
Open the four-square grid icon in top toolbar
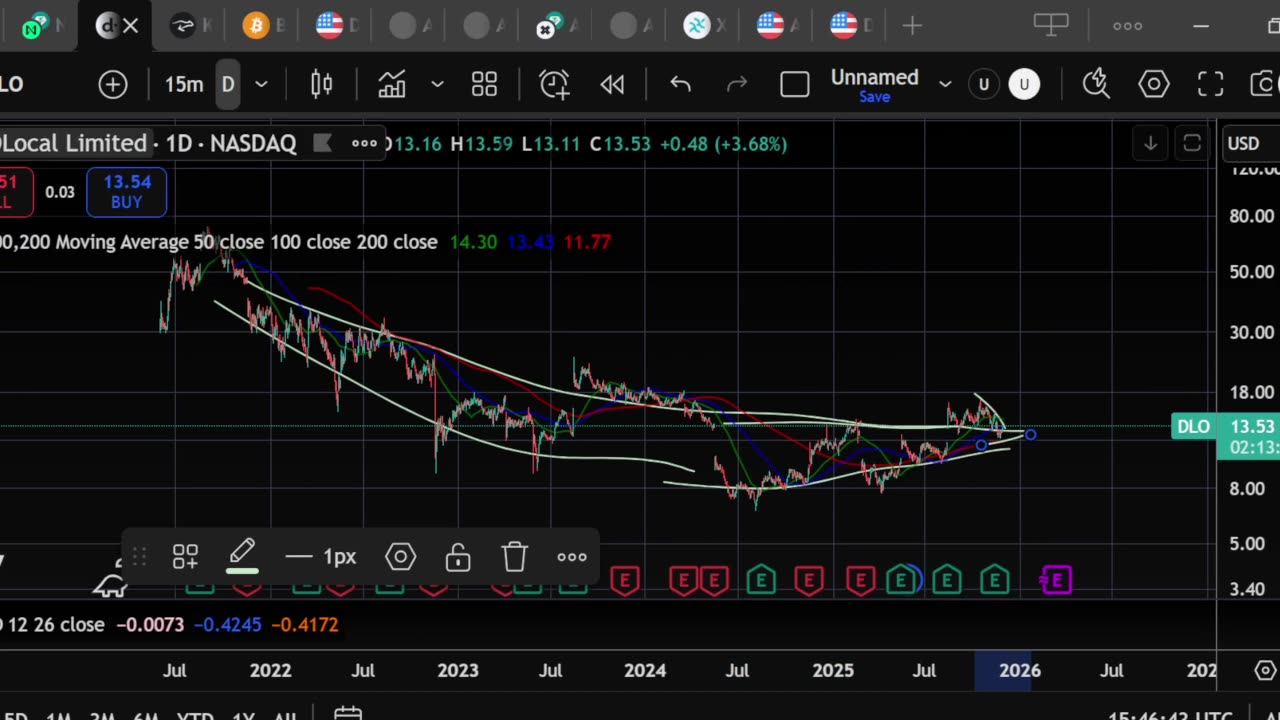click(485, 85)
